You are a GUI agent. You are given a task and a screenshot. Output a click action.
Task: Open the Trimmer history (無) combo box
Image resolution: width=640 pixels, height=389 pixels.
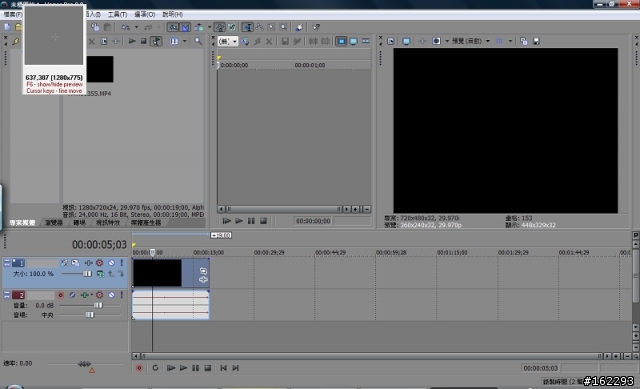[228, 41]
